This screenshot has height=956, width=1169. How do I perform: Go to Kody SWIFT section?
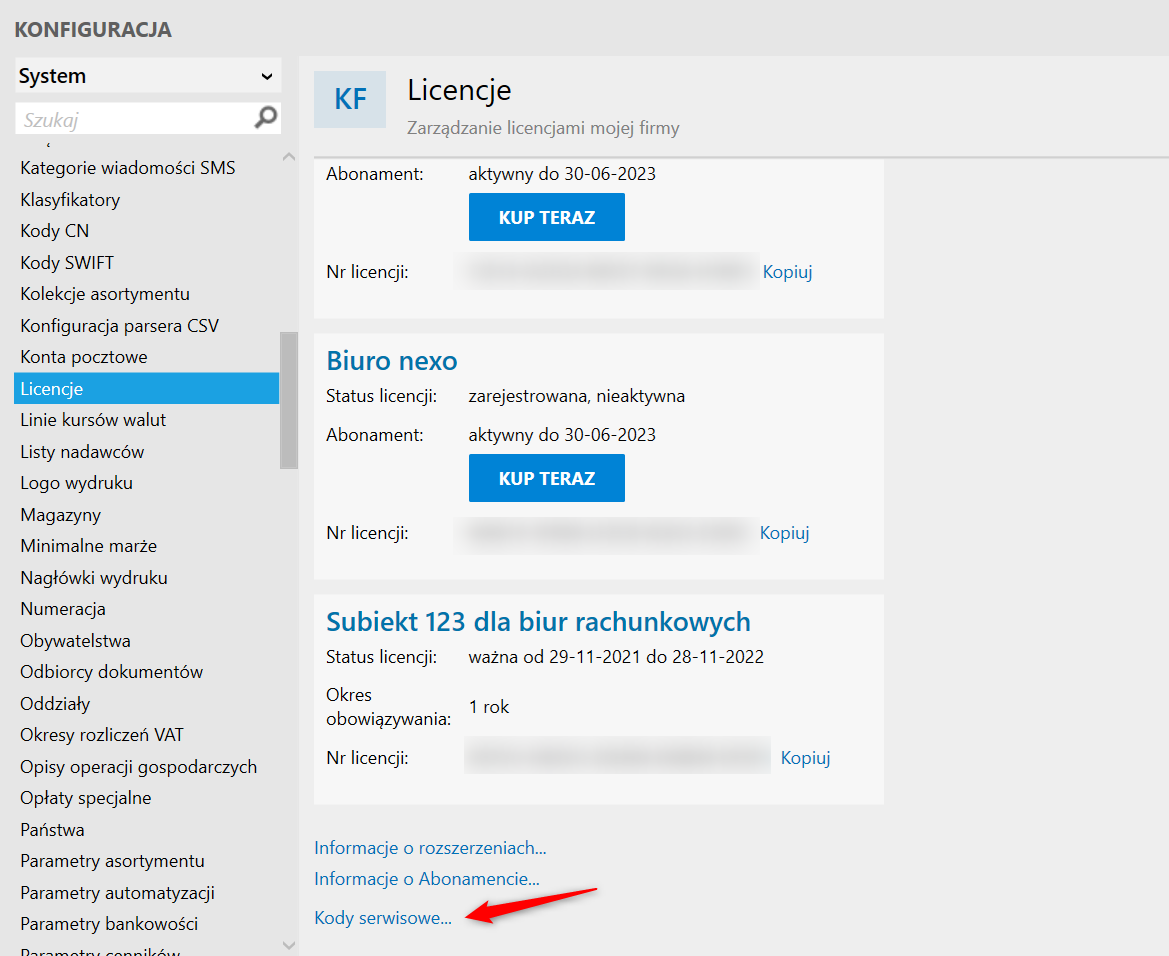[67, 263]
